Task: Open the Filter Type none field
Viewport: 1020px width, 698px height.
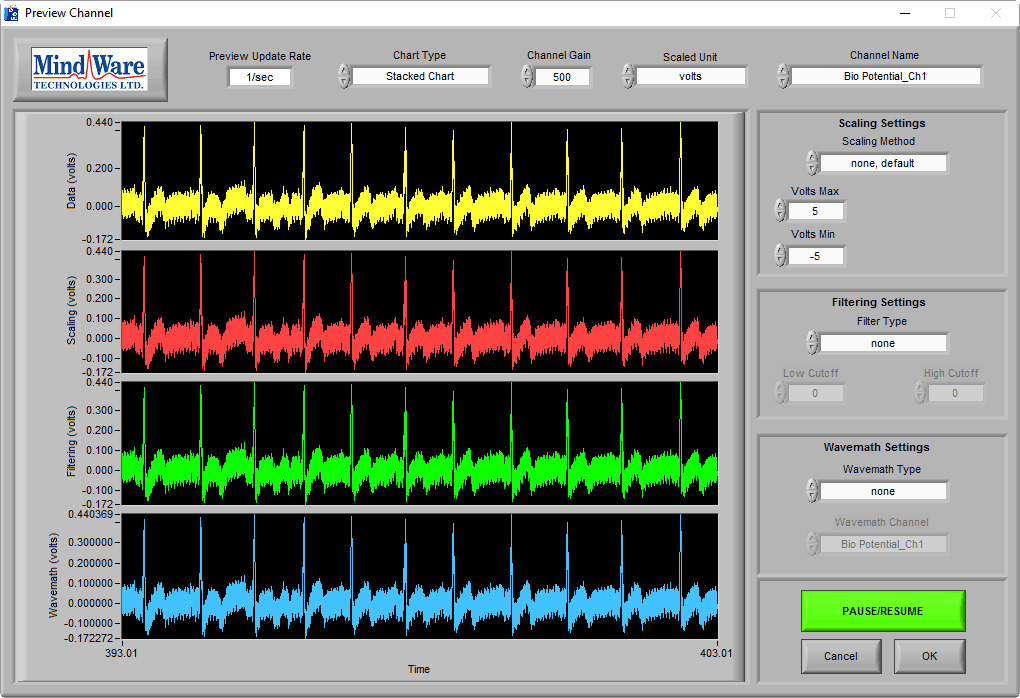Action: [x=883, y=343]
